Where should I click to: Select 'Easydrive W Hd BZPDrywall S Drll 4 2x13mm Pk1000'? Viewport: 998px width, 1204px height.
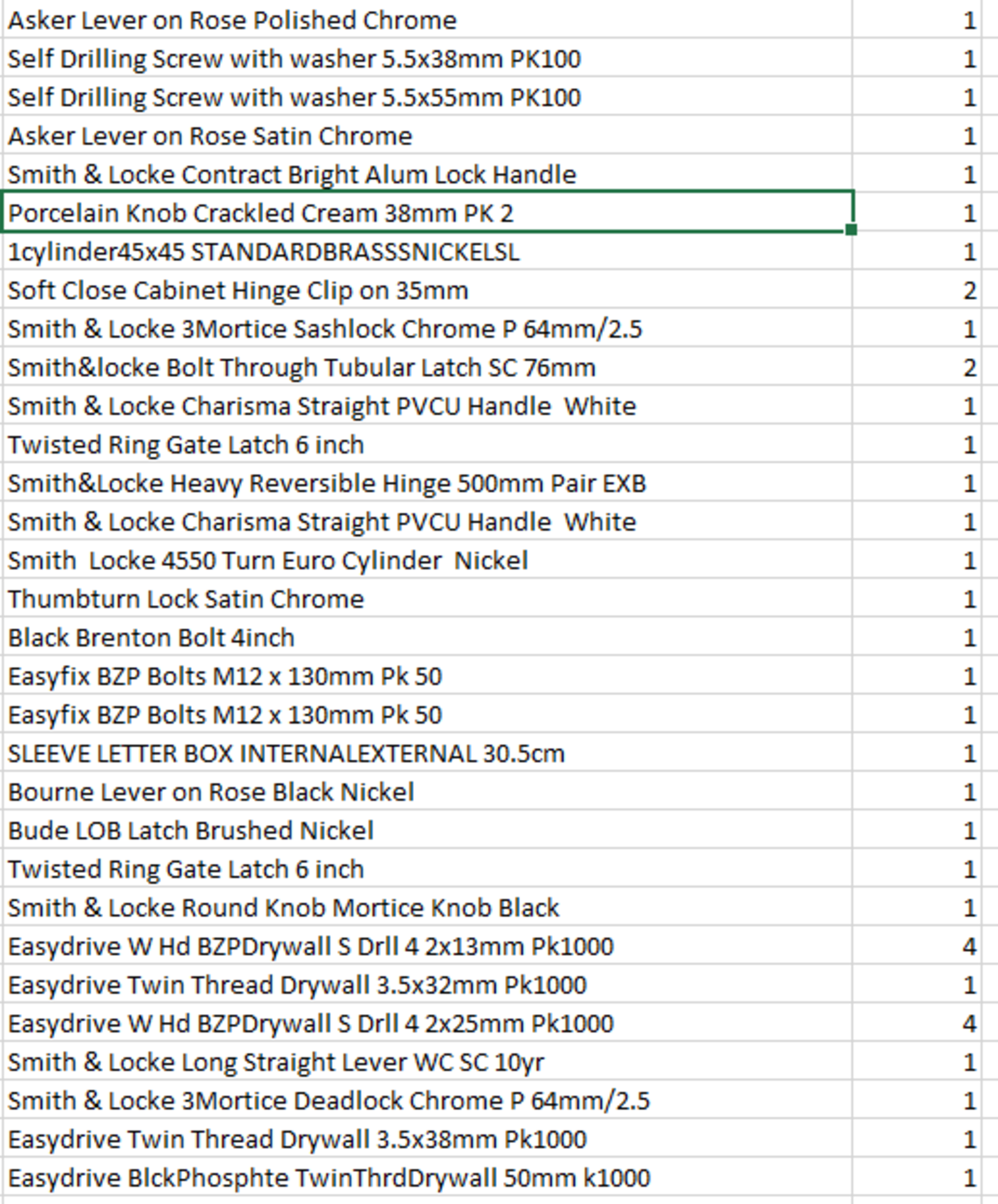[x=427, y=946]
